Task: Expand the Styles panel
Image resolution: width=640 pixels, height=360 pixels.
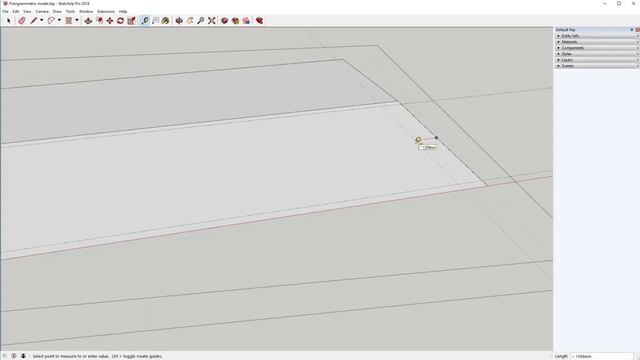Action: click(x=559, y=54)
